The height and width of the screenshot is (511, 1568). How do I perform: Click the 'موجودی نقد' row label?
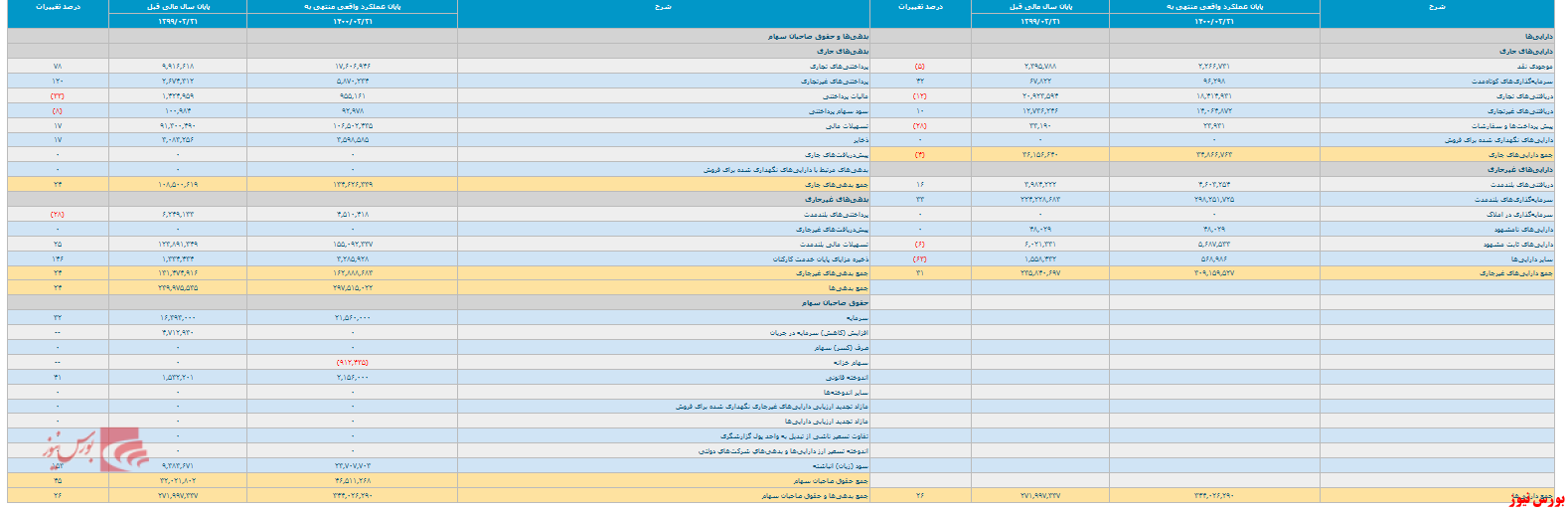[1533, 66]
